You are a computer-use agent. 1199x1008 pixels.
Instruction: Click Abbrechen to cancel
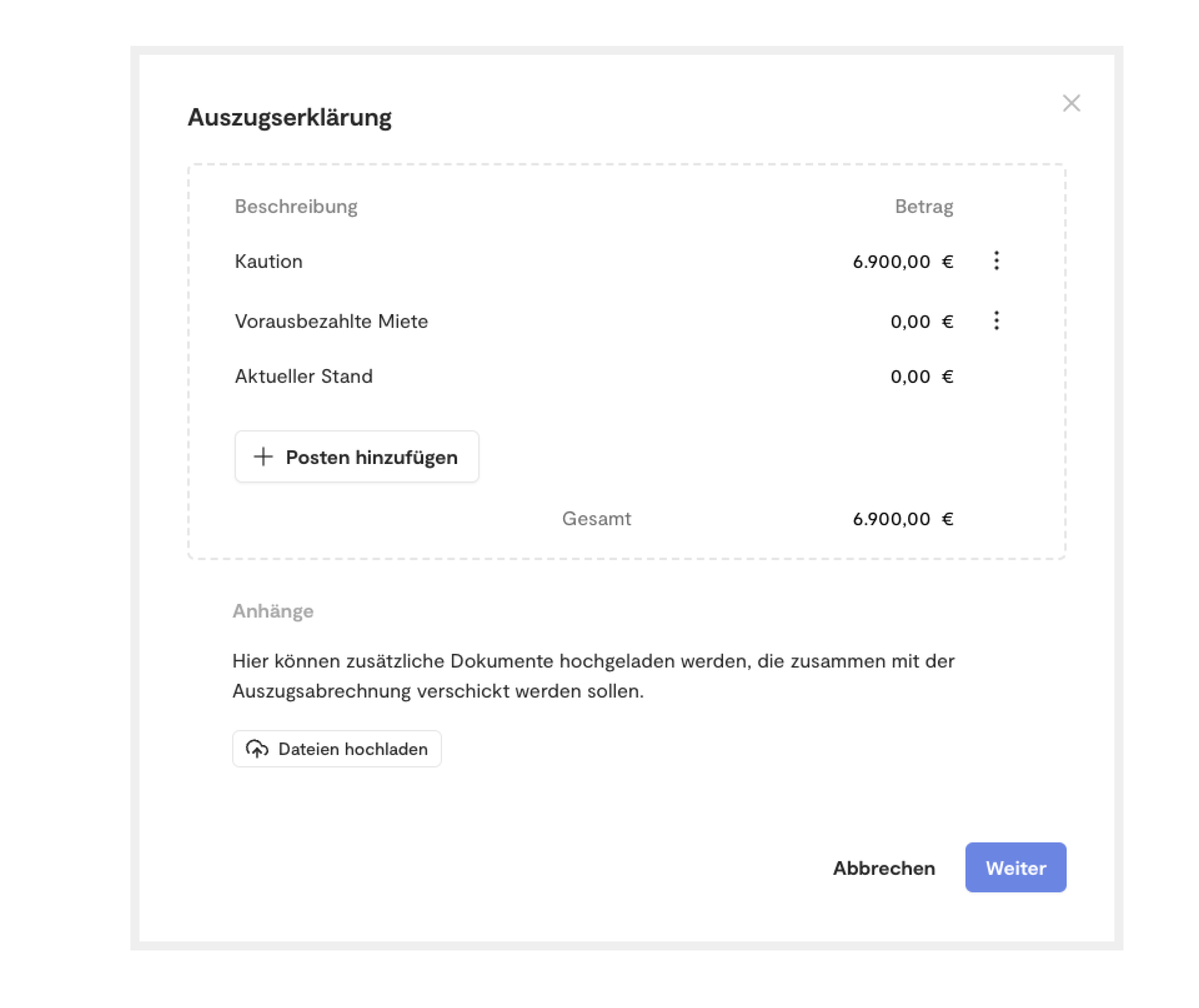884,868
